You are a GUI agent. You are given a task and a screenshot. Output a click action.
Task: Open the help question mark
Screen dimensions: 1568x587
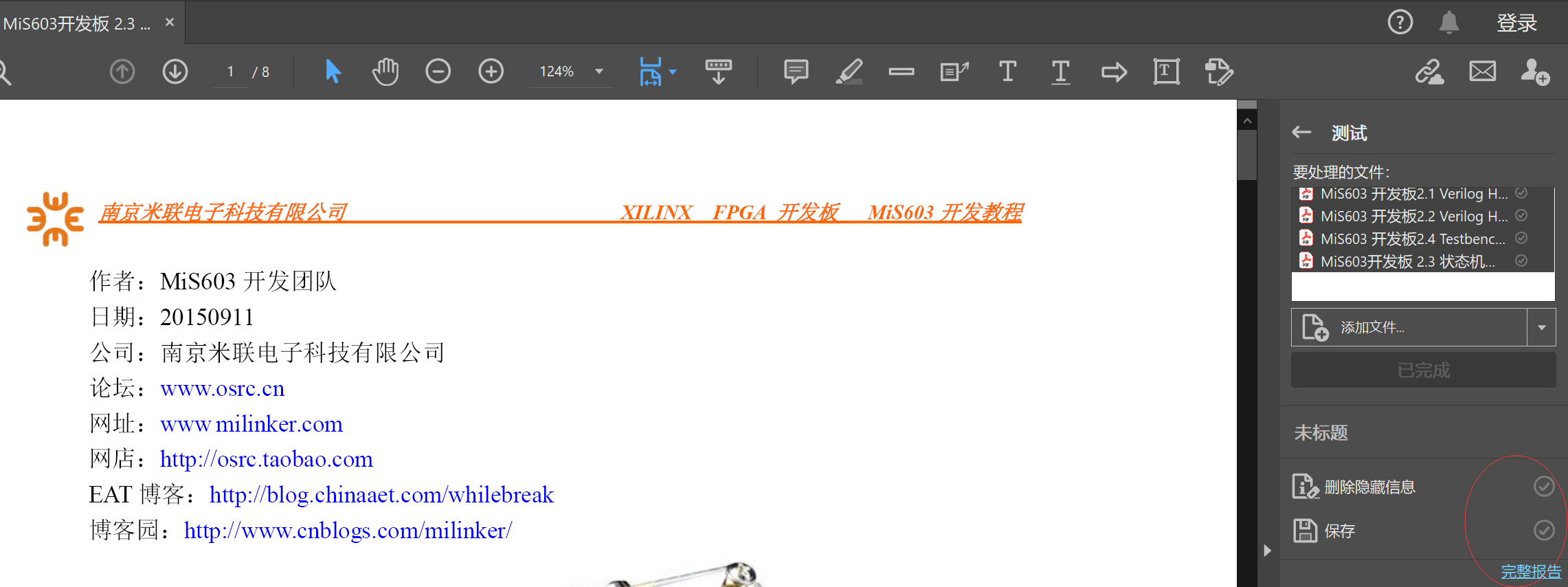tap(1400, 23)
